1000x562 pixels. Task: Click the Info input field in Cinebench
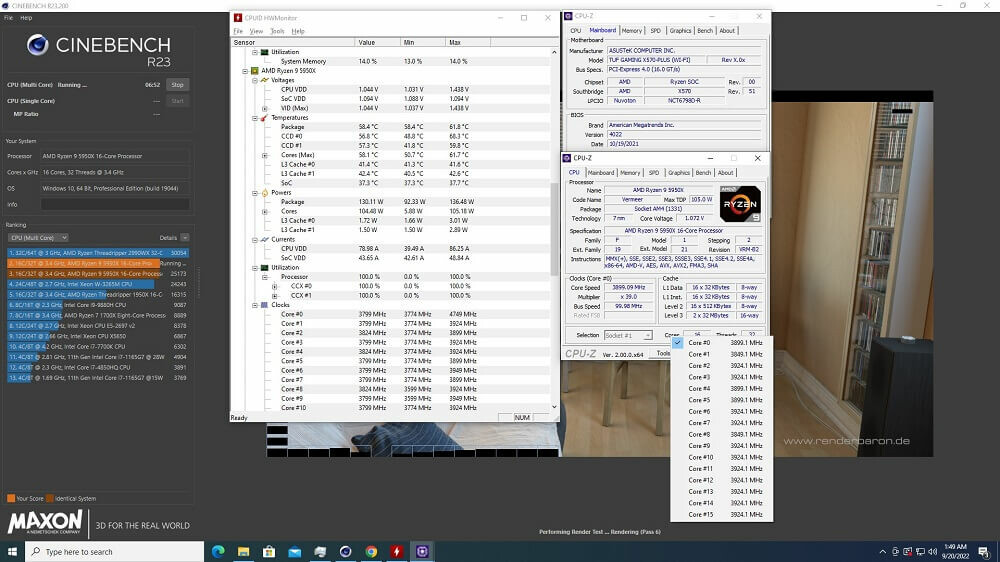115,205
